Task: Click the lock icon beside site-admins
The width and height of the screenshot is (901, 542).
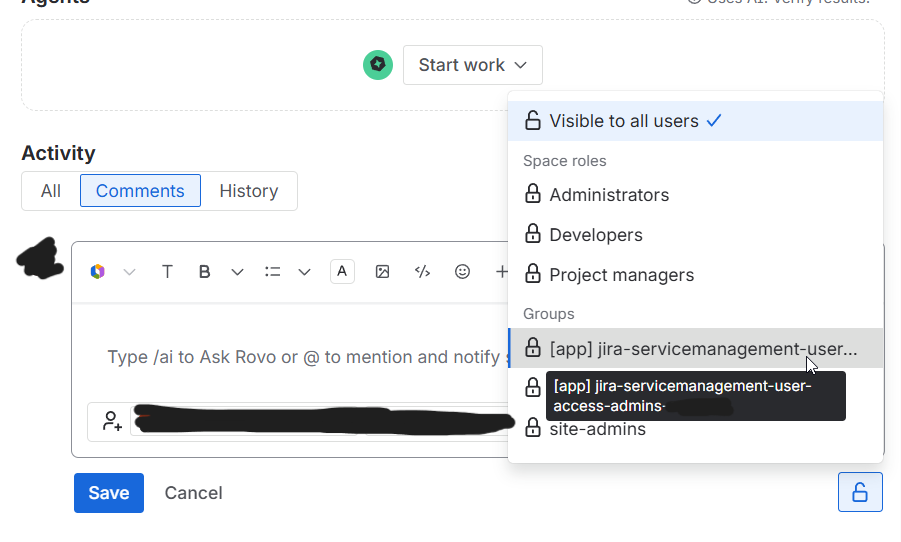Action: (533, 428)
